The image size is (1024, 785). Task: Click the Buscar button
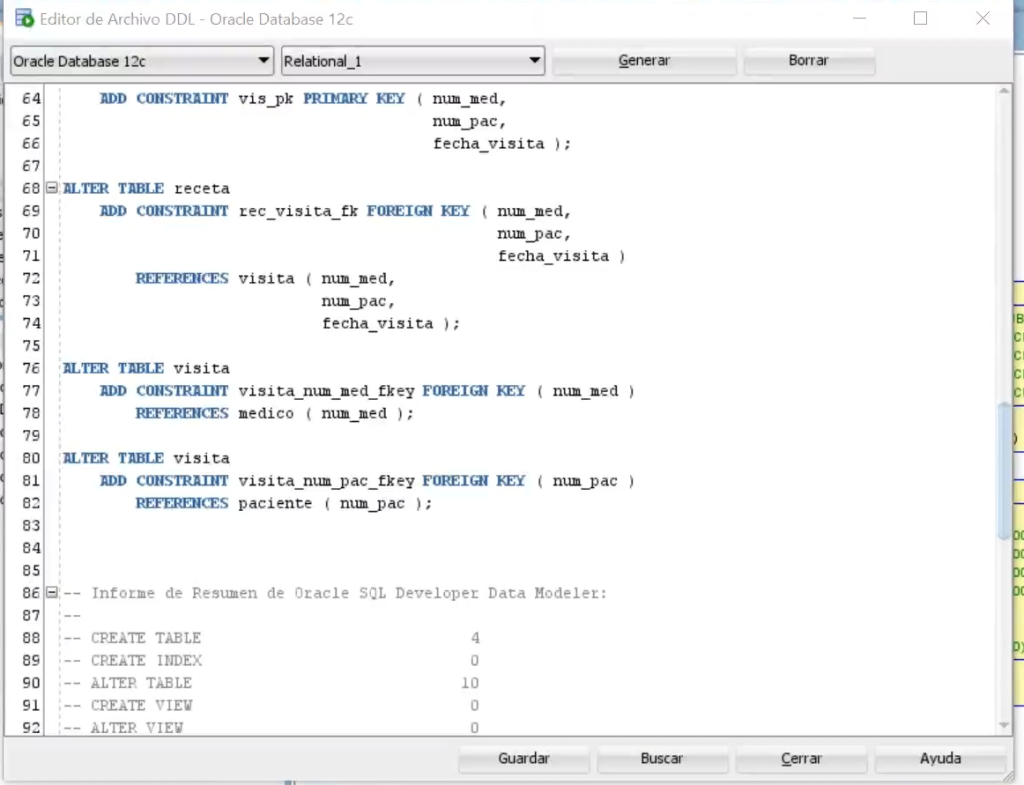pyautogui.click(x=662, y=758)
